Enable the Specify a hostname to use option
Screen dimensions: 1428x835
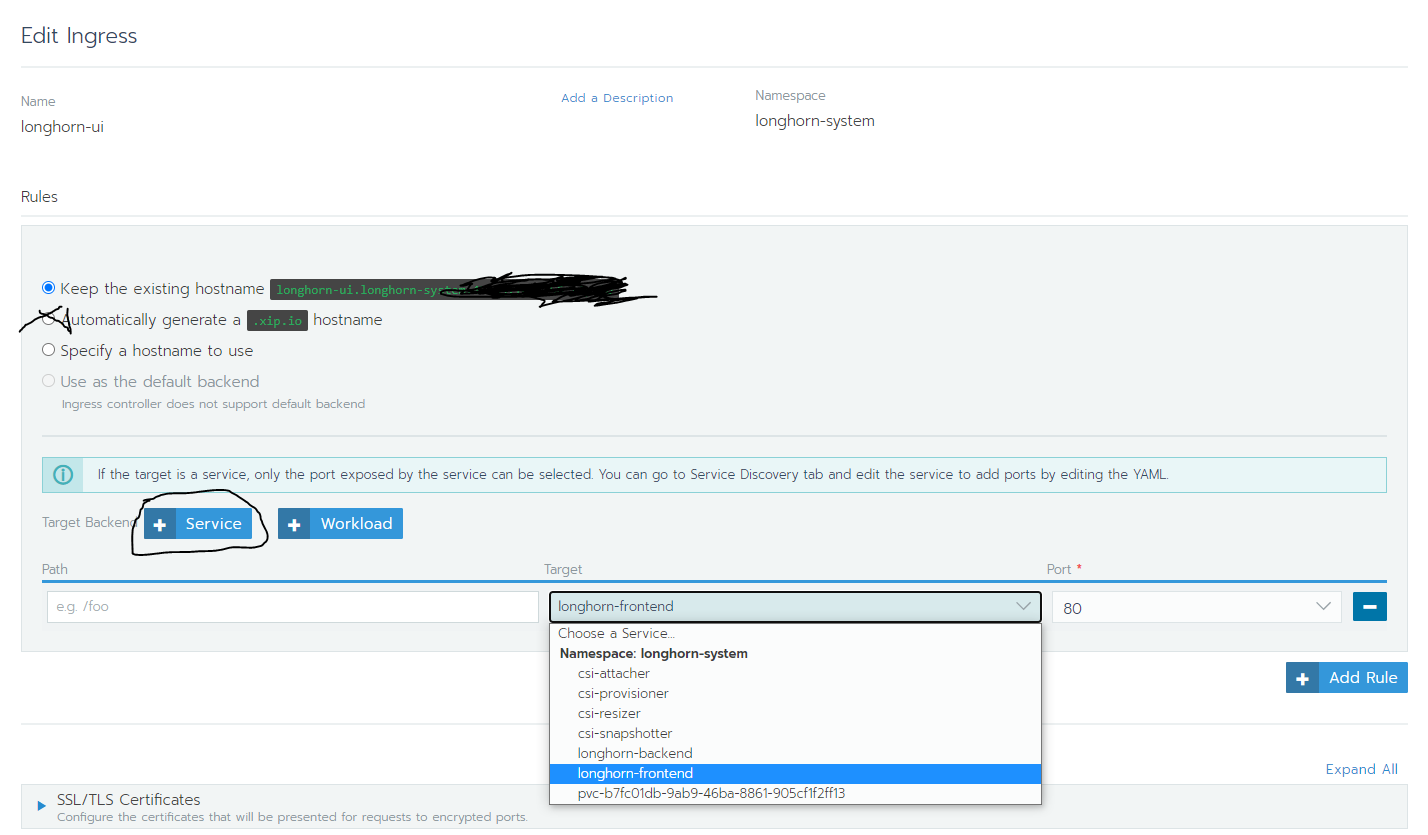[48, 350]
